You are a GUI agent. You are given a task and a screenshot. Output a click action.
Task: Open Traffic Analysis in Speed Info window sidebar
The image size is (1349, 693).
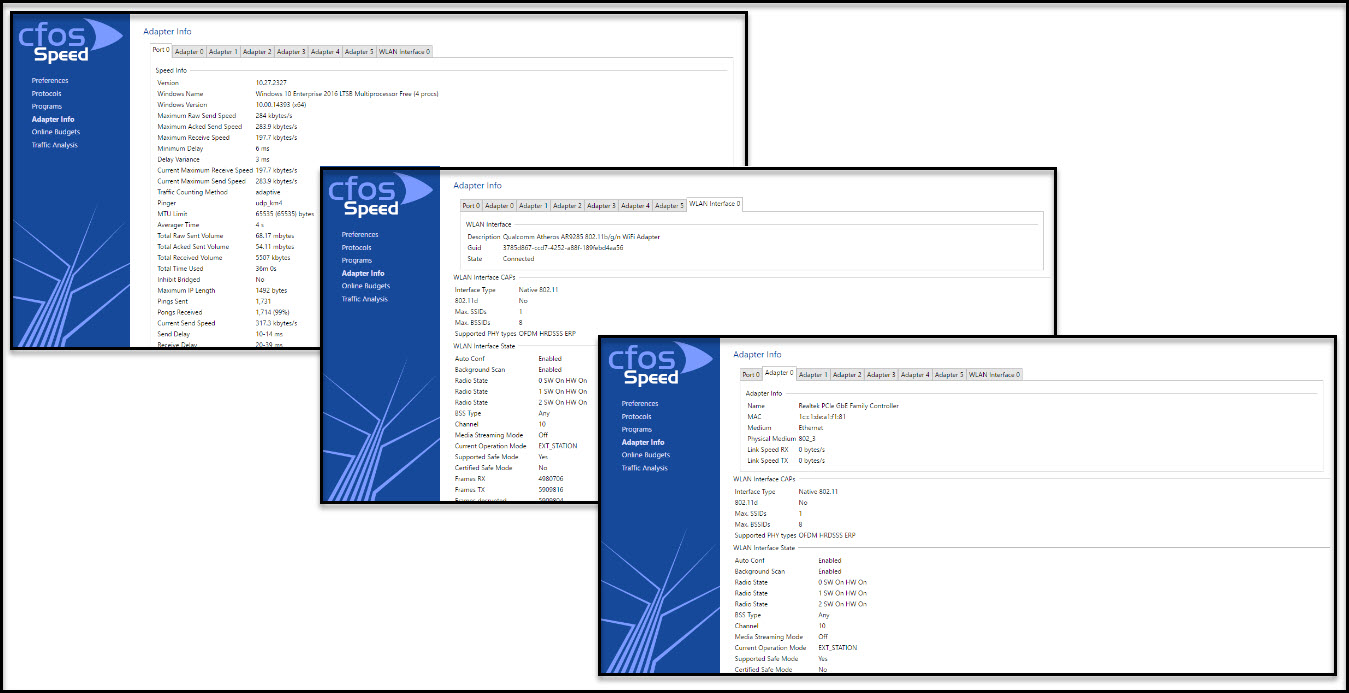pyautogui.click(x=54, y=145)
